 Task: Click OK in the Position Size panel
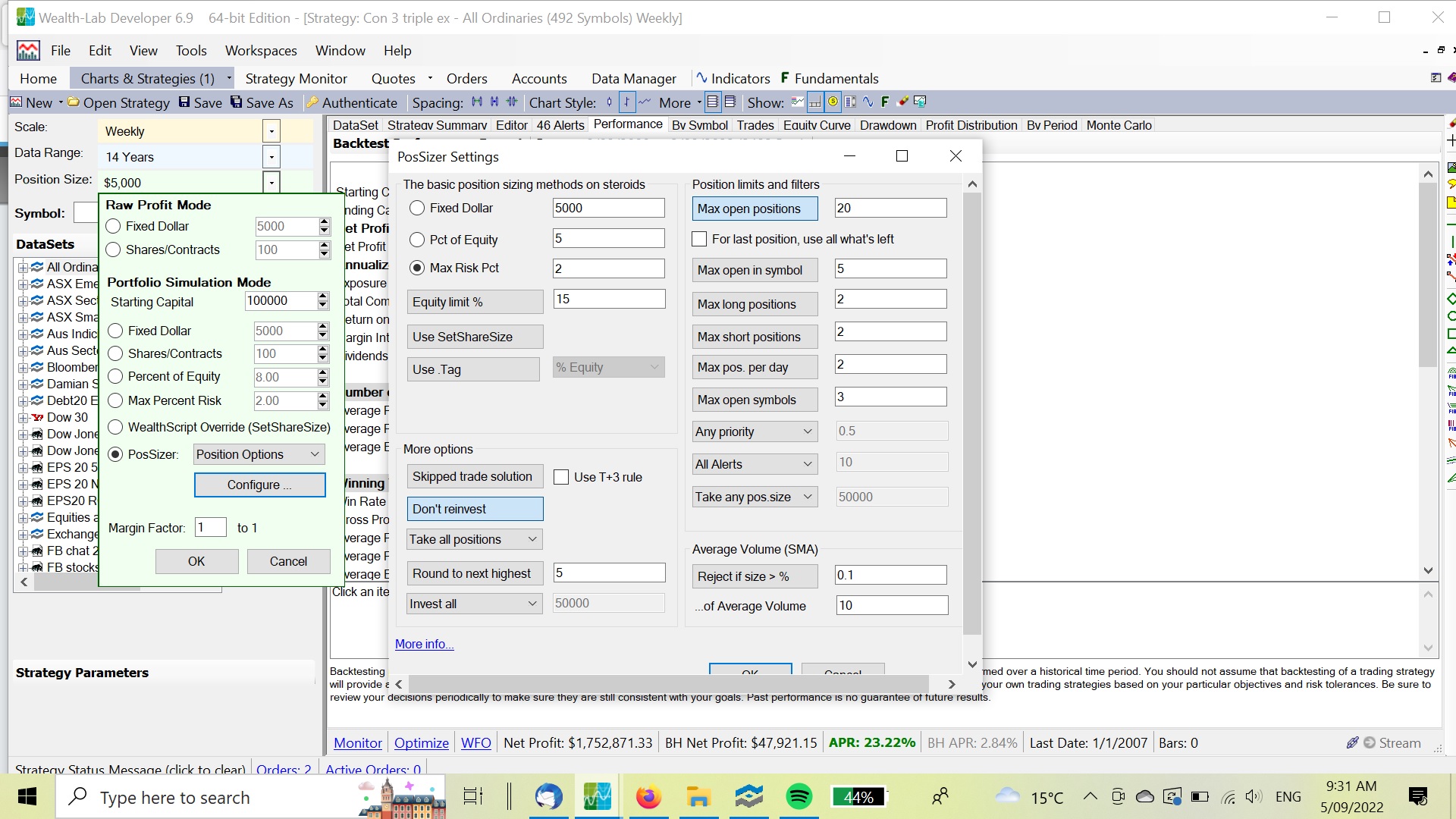click(196, 561)
